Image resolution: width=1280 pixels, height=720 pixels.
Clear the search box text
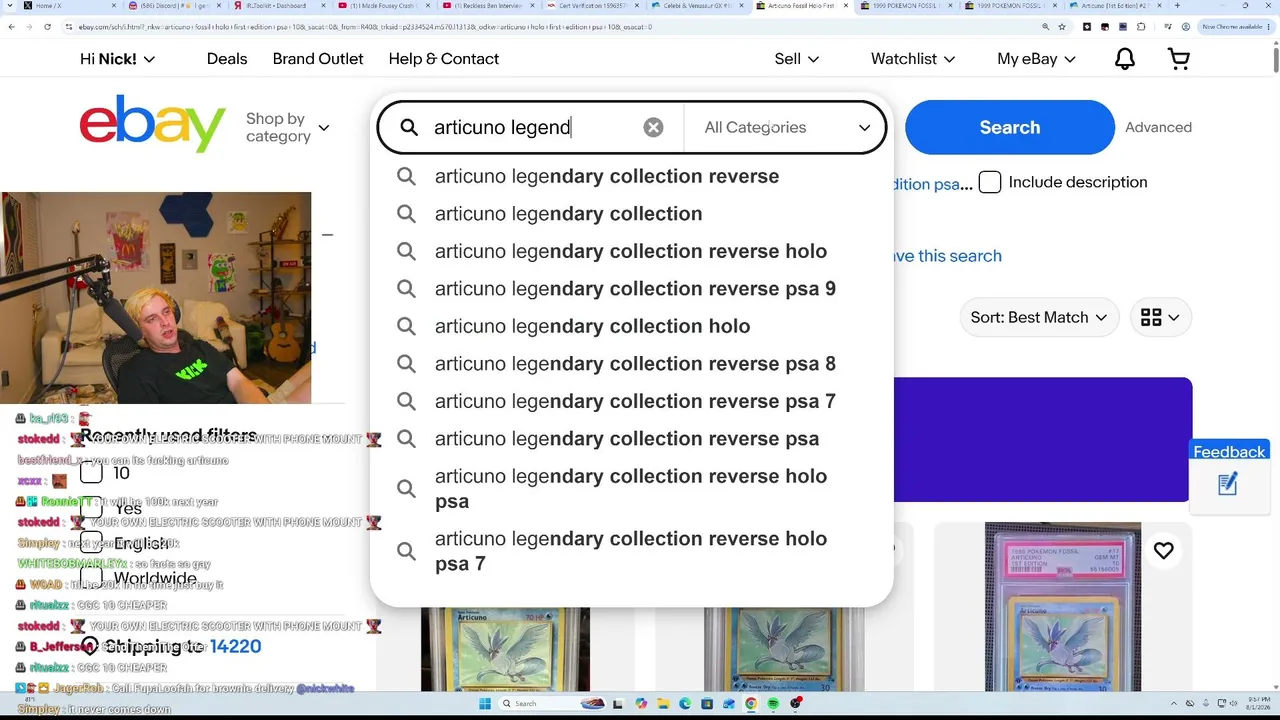(653, 127)
